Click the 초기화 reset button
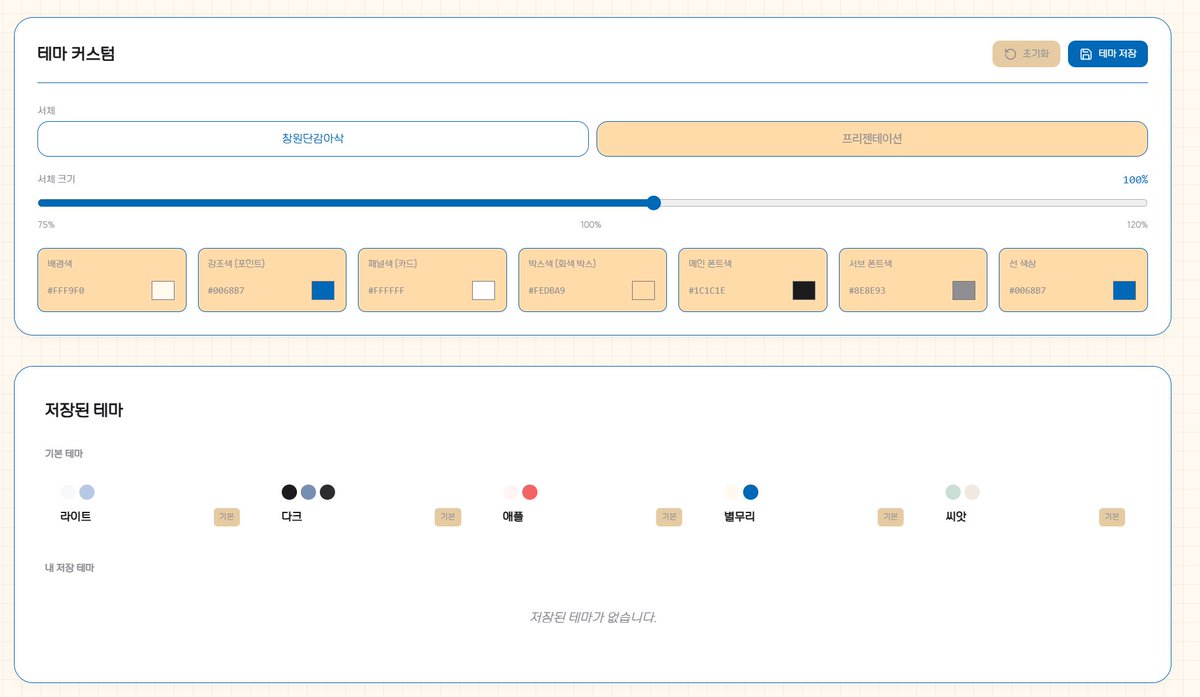The width and height of the screenshot is (1200, 697). (x=1026, y=54)
